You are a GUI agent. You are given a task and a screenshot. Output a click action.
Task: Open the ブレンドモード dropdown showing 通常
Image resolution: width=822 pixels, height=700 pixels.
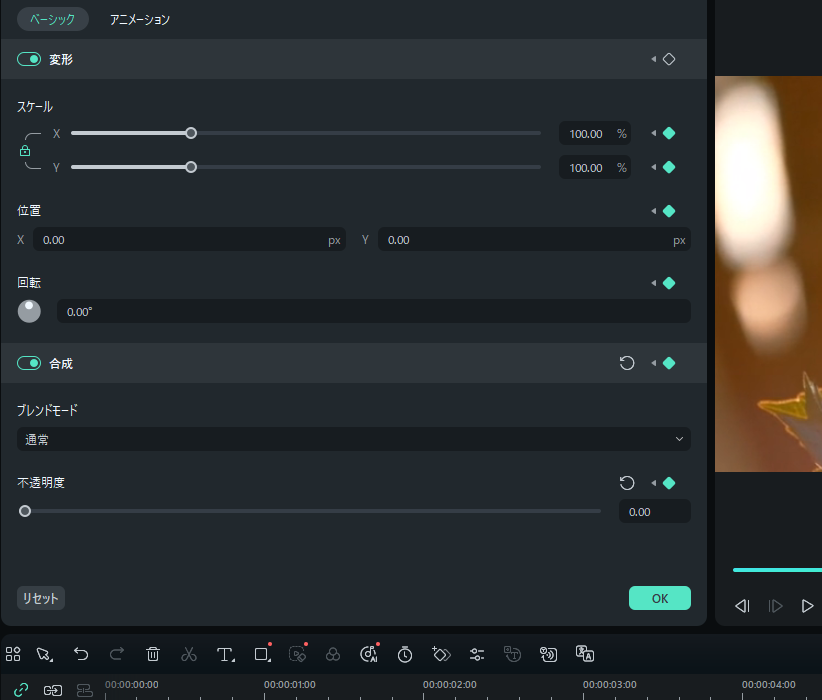353,439
